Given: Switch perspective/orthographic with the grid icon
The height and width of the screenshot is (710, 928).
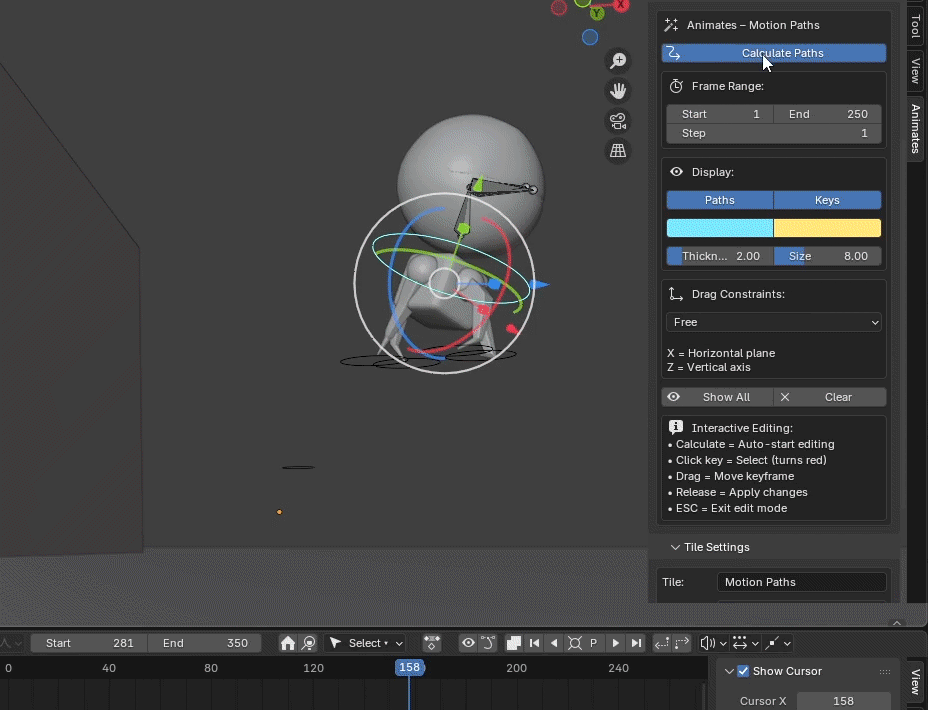Looking at the screenshot, I should tap(618, 151).
